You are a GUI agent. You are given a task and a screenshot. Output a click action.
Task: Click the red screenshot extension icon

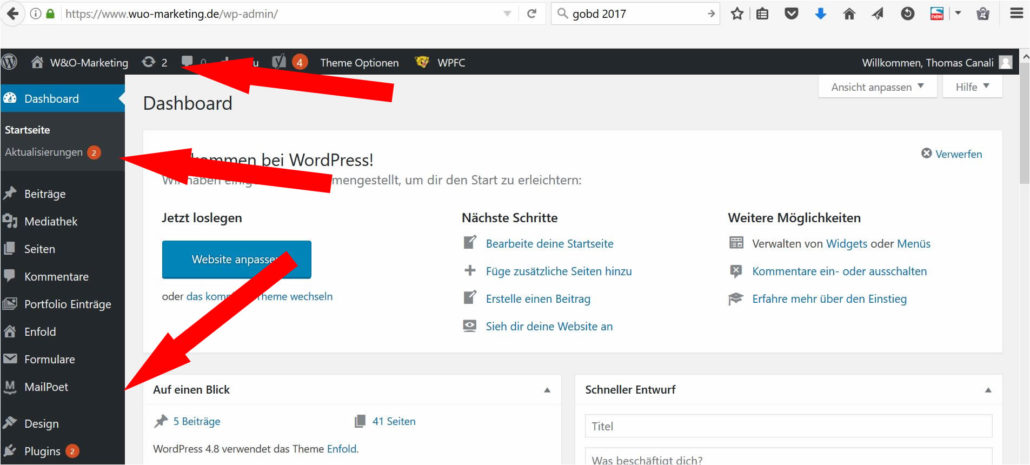click(x=937, y=14)
